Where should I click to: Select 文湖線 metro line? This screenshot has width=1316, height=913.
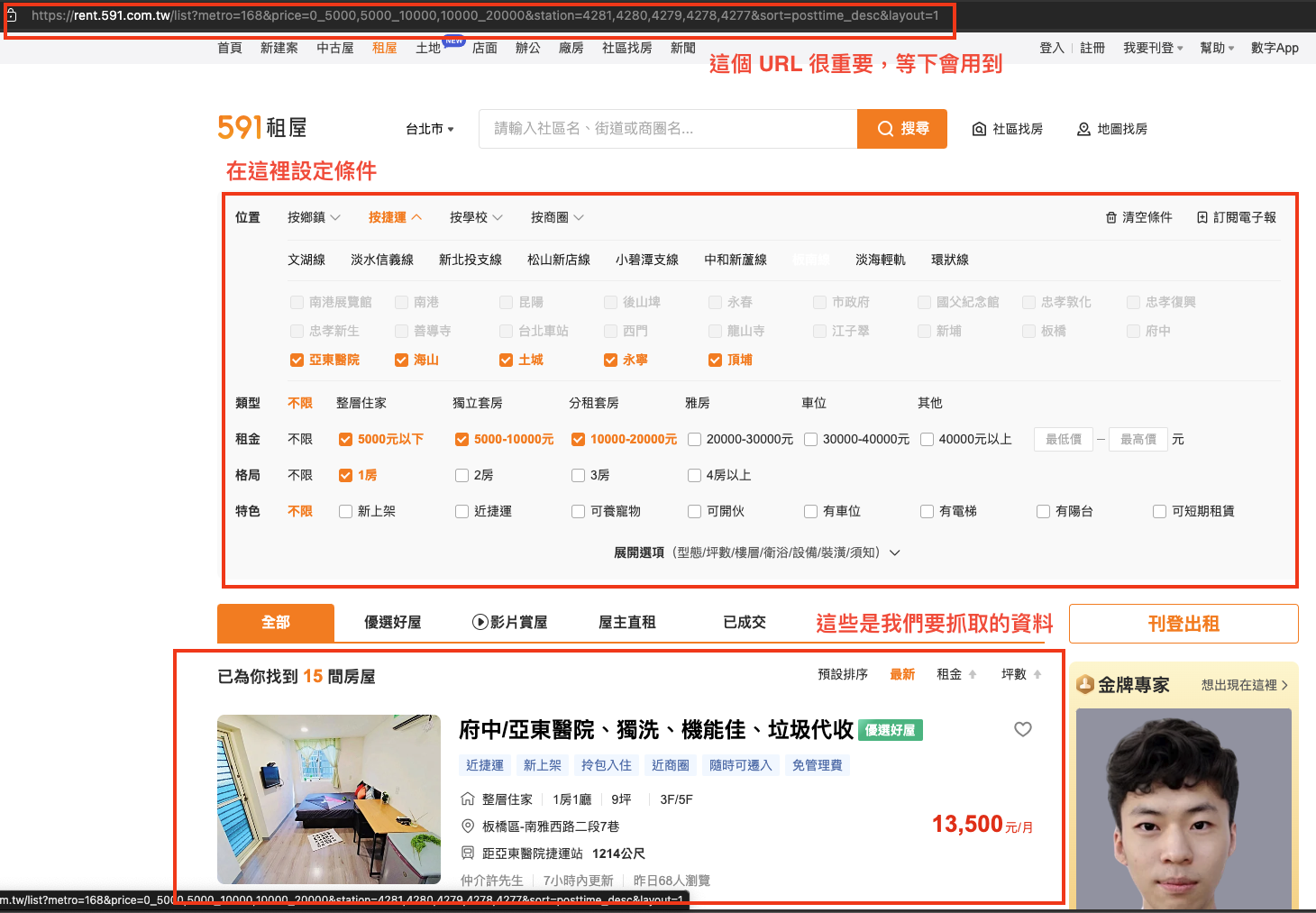coord(306,260)
